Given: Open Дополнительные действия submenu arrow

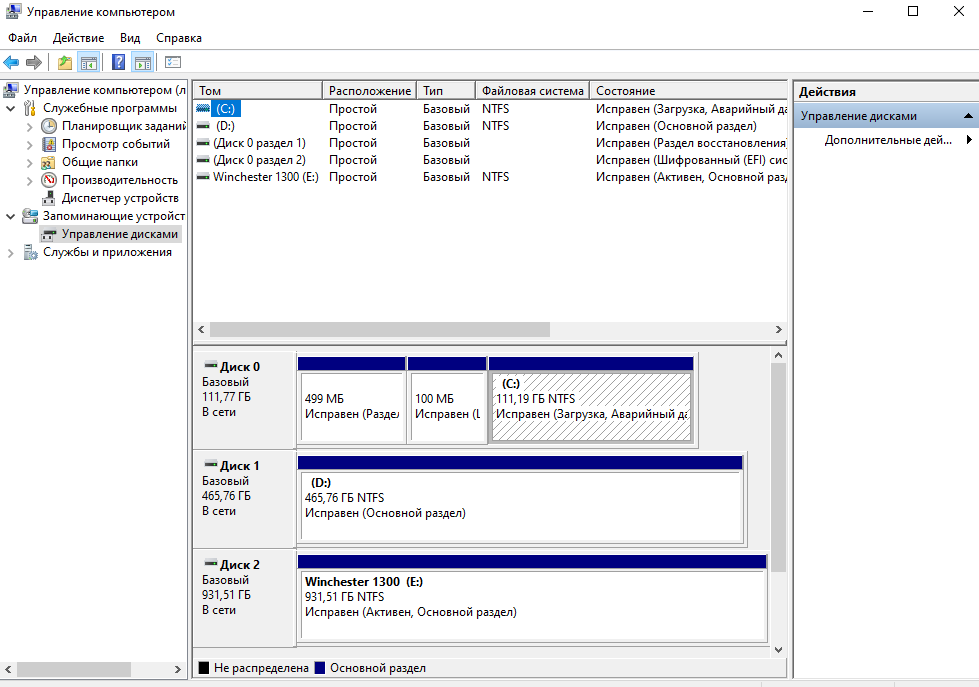Looking at the screenshot, I should coord(969,139).
